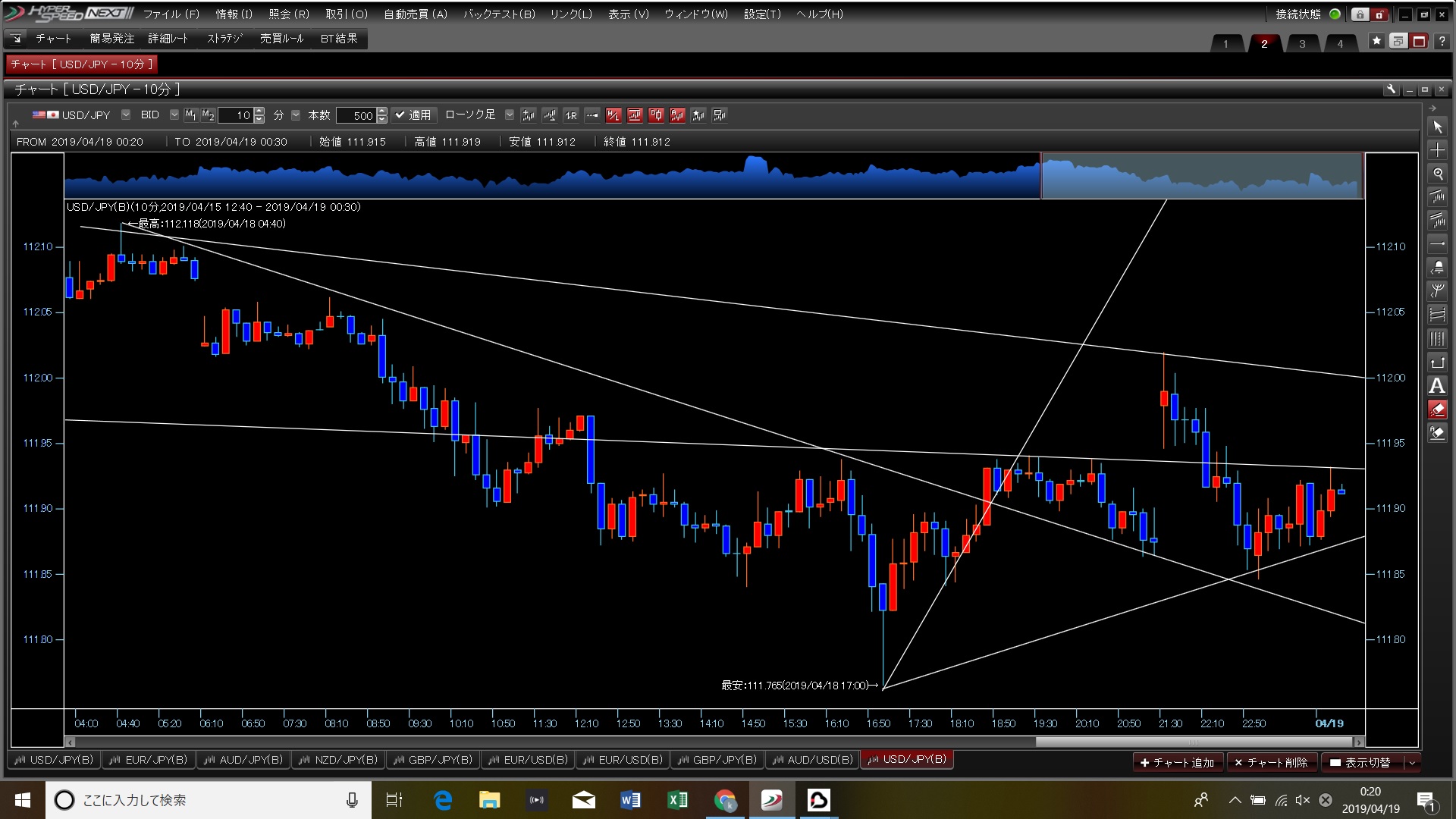Open the USD/JPY currency pair dropdown
The image size is (1456, 819).
126,115
